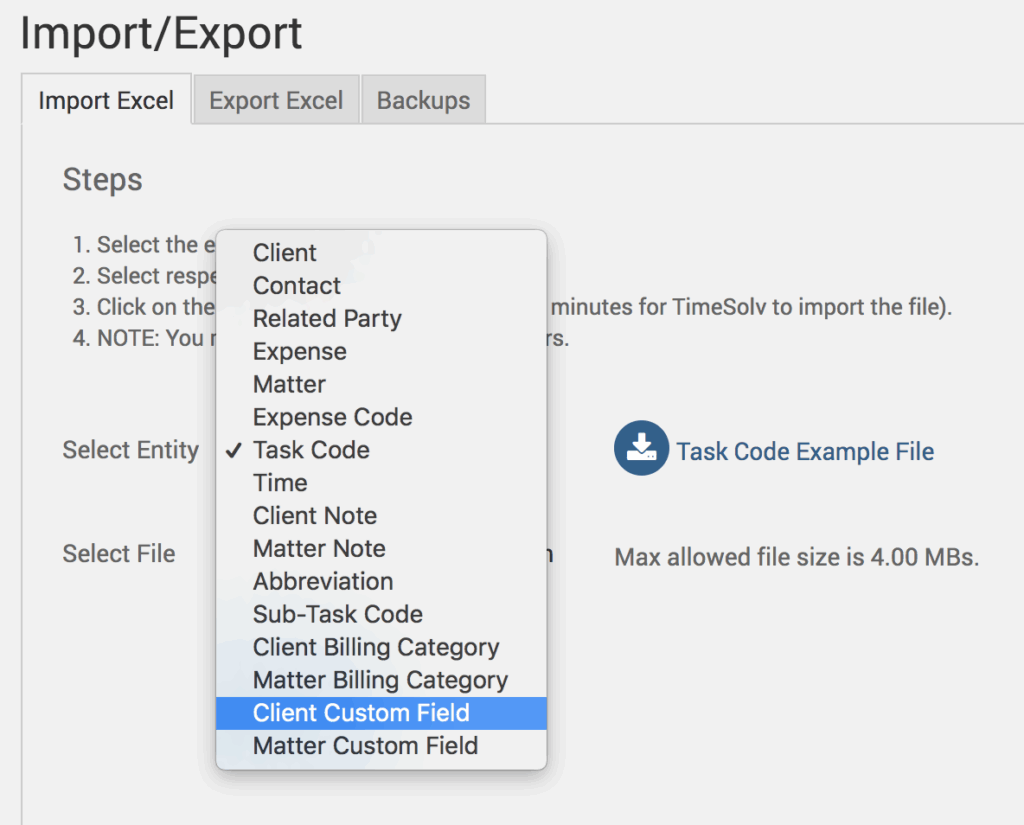The image size is (1024, 825).
Task: Open the Backups tab
Action: click(423, 101)
